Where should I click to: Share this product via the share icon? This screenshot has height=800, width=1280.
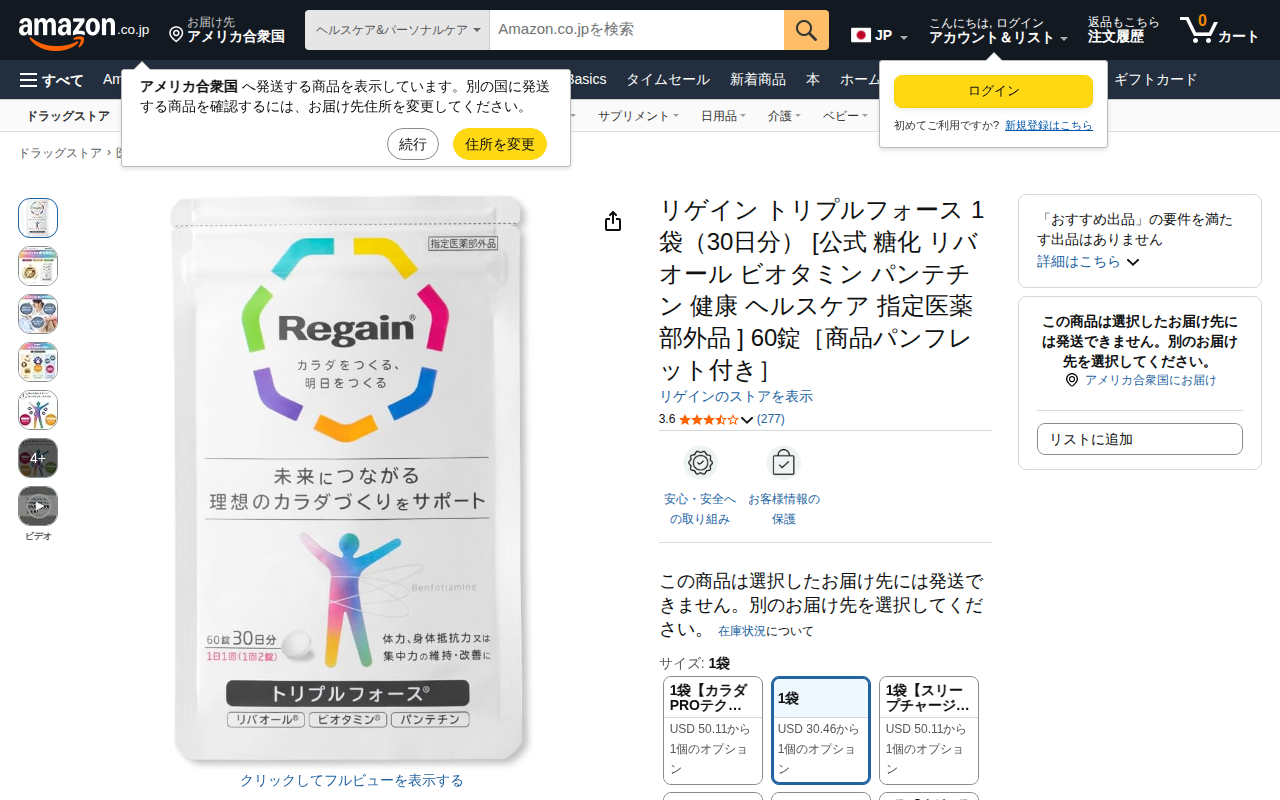click(613, 221)
